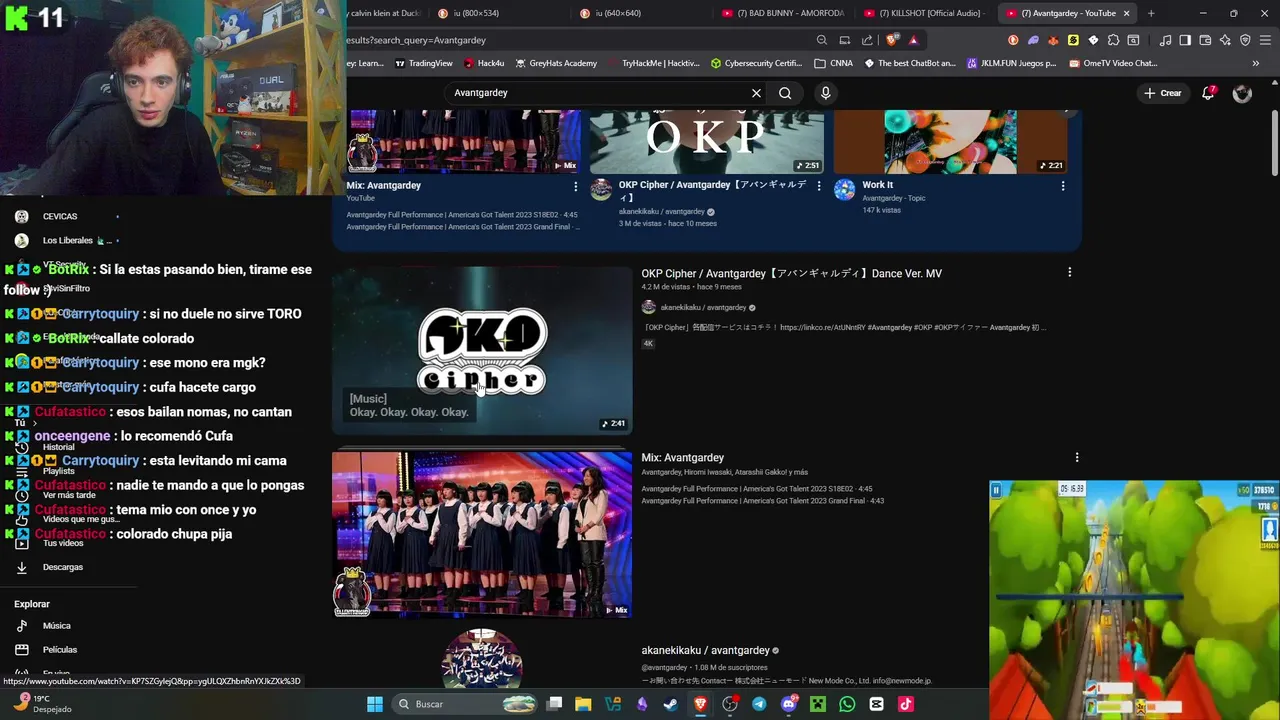Open the CNNA bookmarks folder

point(834,63)
